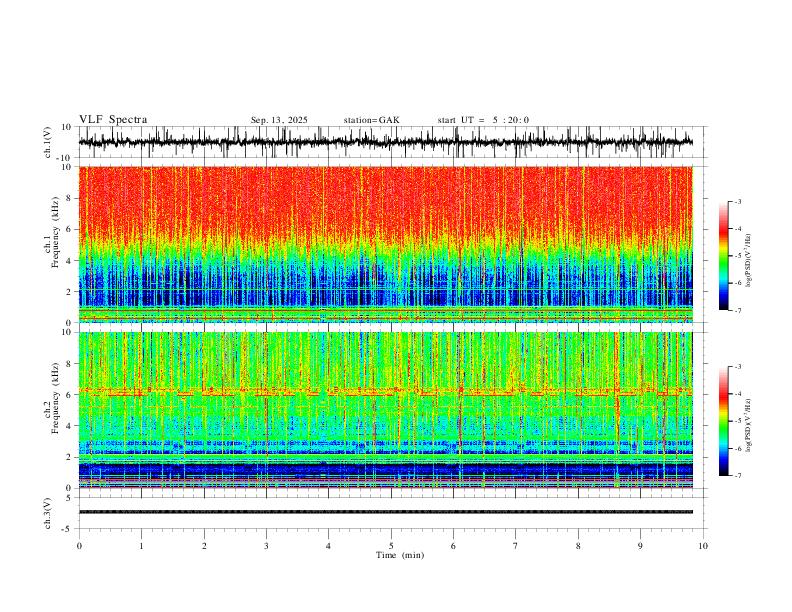Click the "5" tick on the ch.3(V) axis
This screenshot has width=792, height=612.
[x=69, y=498]
